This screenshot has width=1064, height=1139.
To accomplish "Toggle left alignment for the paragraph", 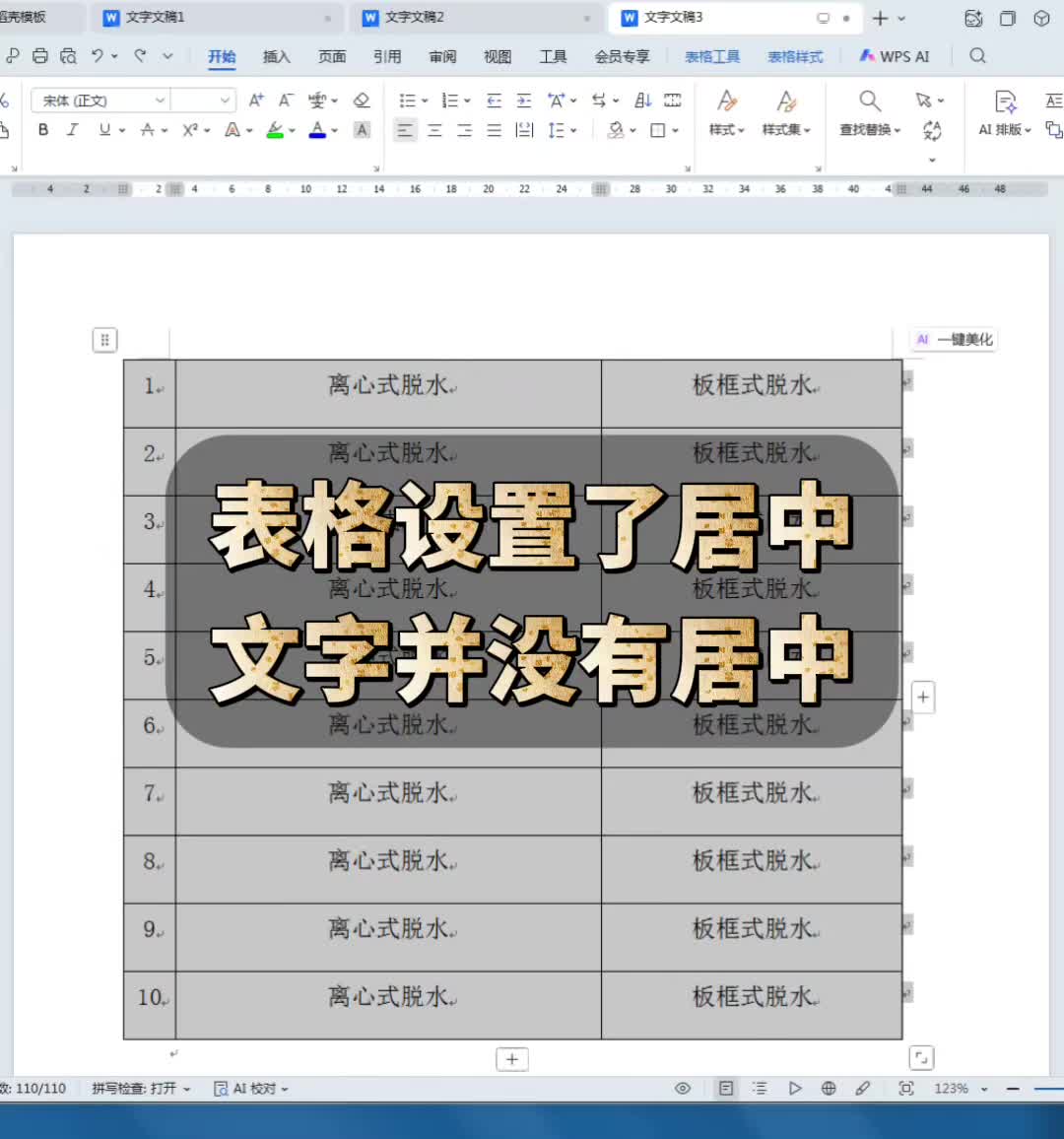I will tap(406, 129).
